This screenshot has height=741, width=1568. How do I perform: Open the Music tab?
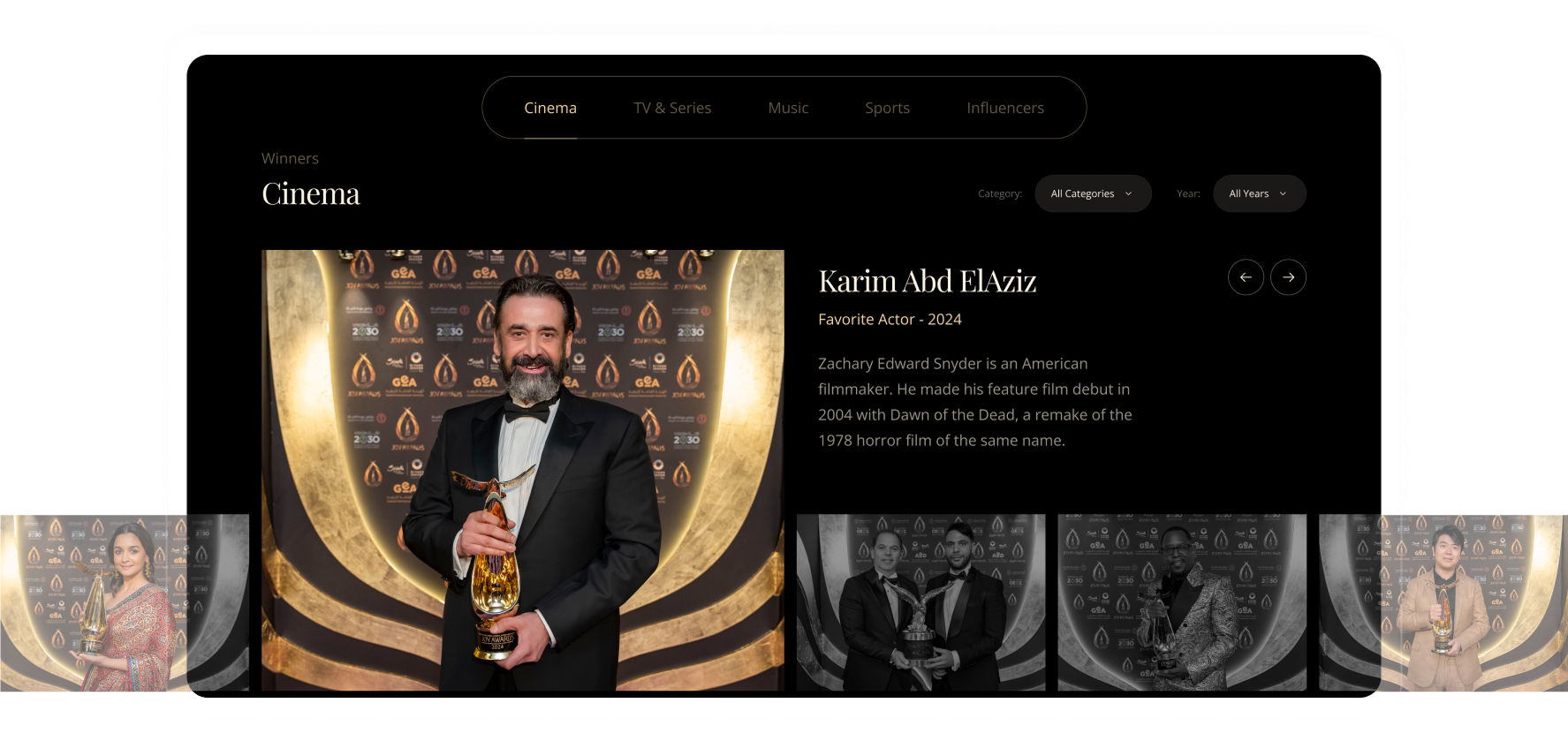tap(788, 108)
